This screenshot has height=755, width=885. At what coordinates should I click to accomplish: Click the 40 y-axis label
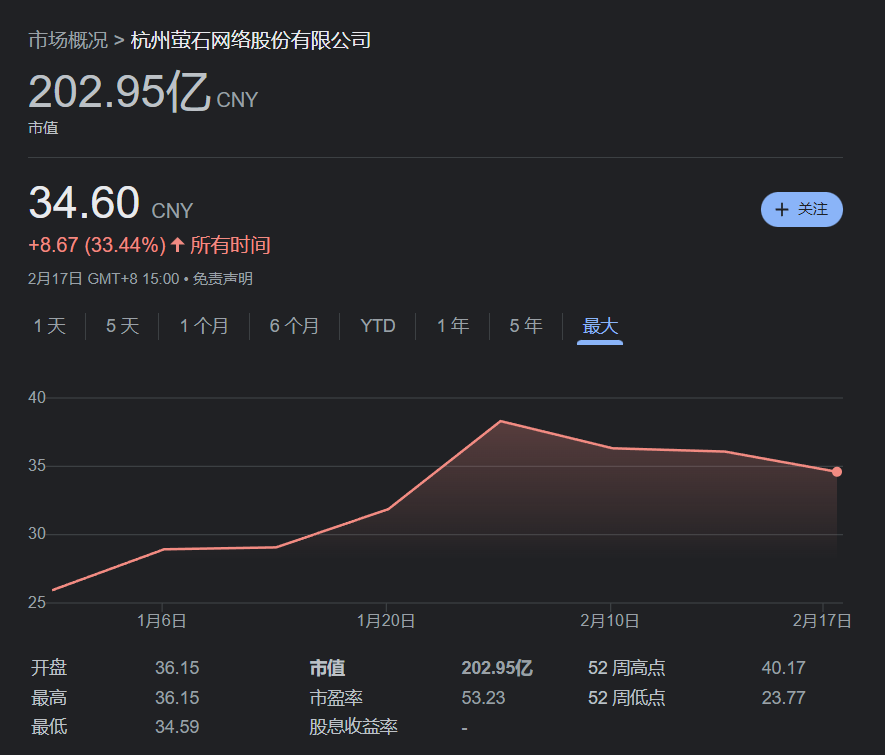37,398
